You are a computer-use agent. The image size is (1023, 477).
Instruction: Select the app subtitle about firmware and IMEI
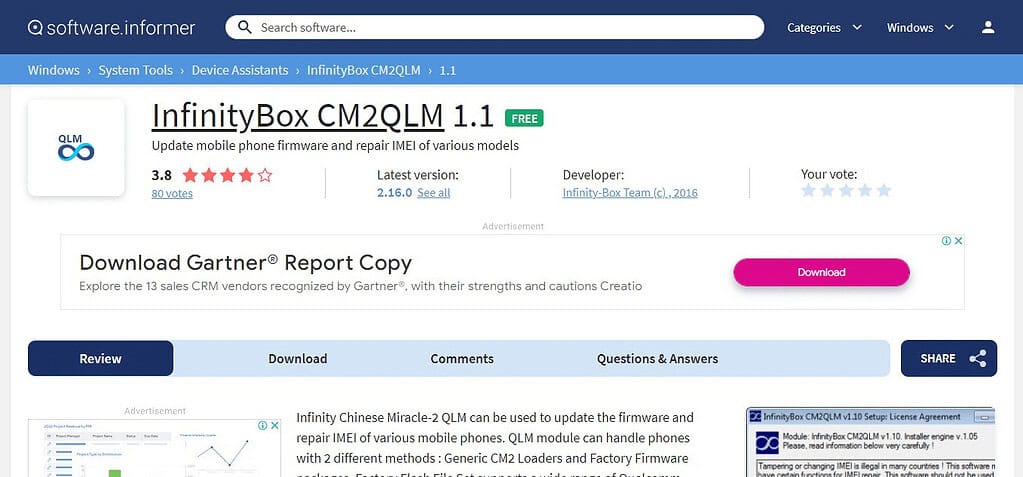point(335,146)
